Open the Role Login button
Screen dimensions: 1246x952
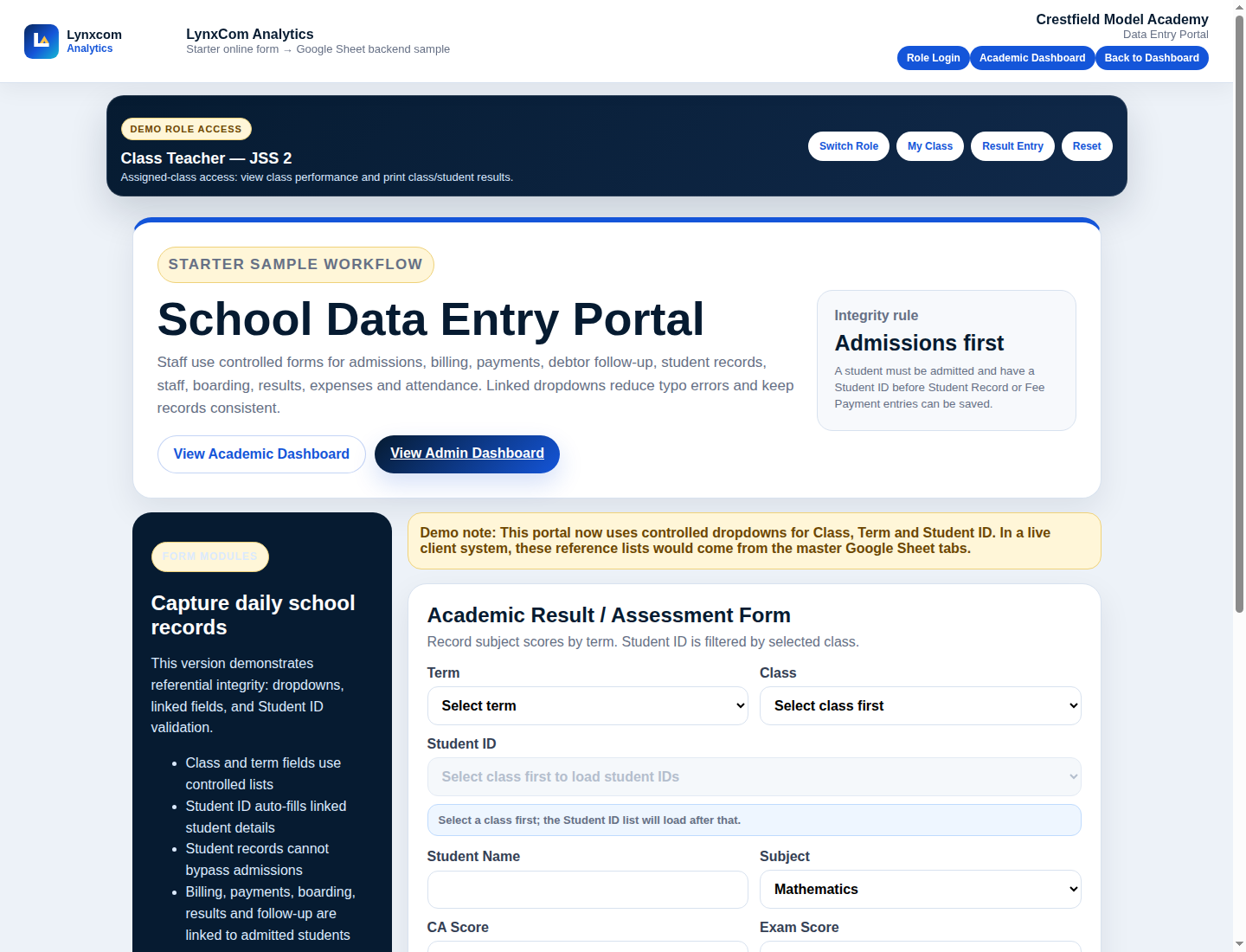pos(933,58)
